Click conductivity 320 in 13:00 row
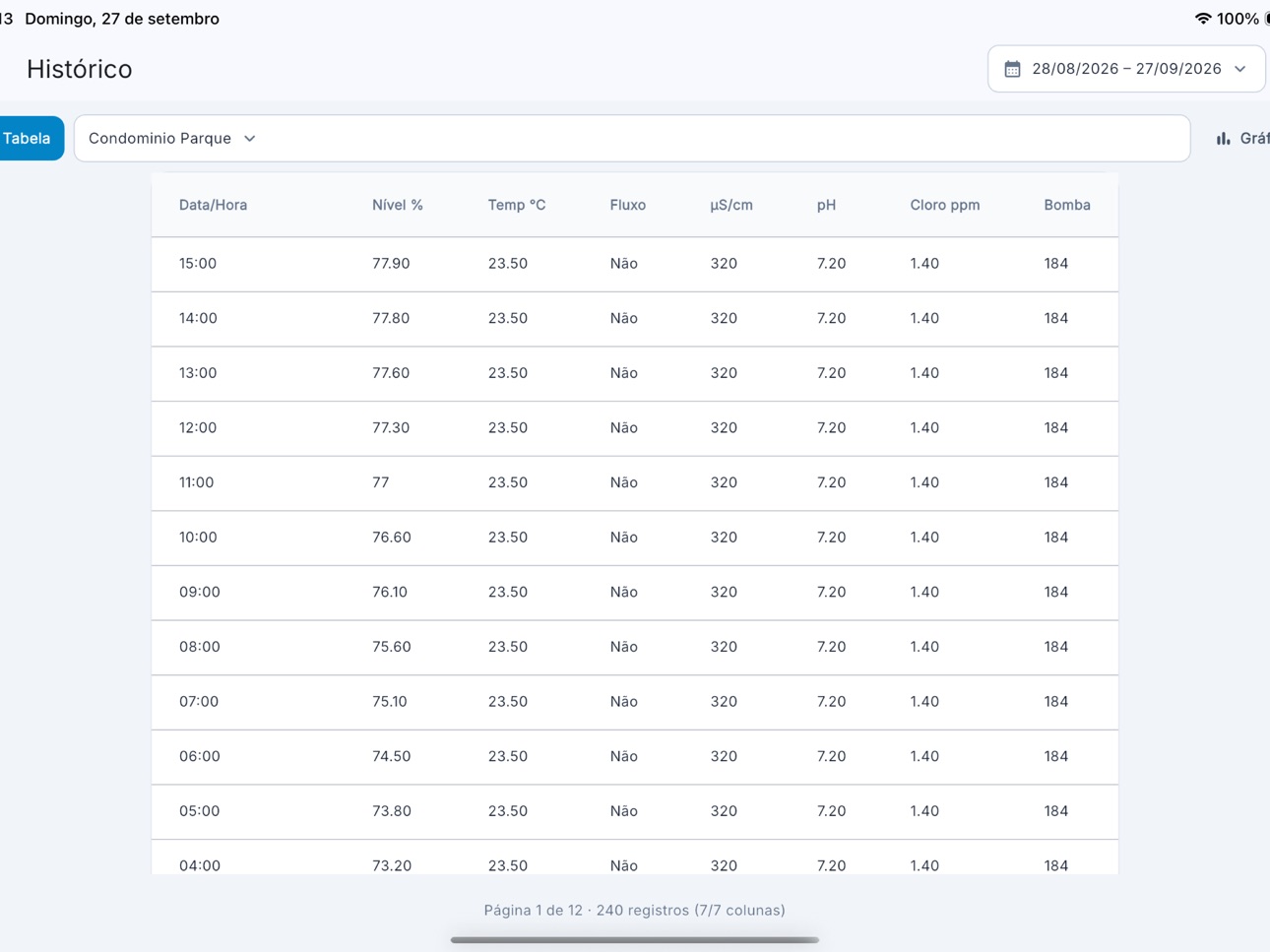Image resolution: width=1270 pixels, height=952 pixels. click(724, 373)
